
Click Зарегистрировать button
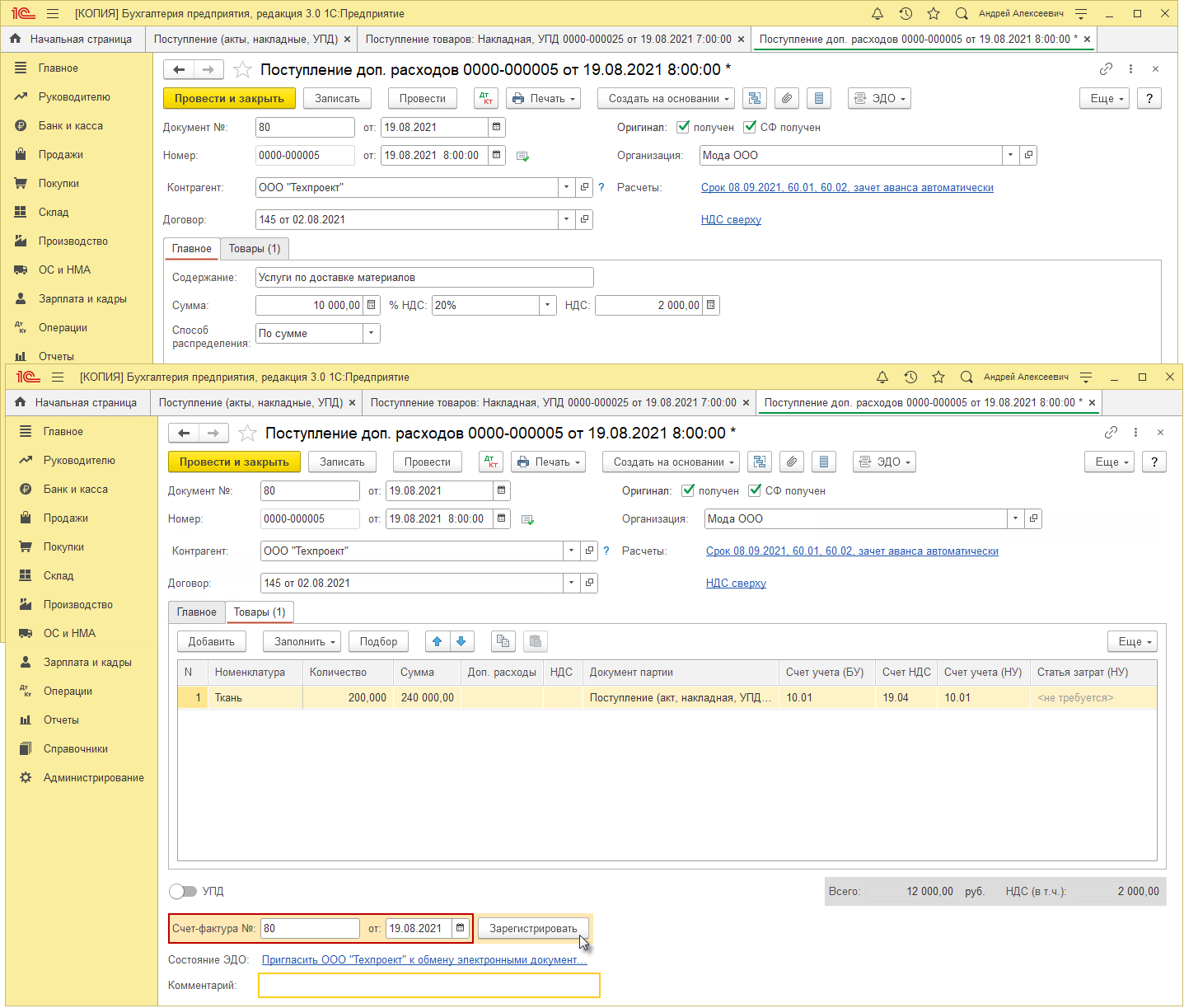pos(533,928)
